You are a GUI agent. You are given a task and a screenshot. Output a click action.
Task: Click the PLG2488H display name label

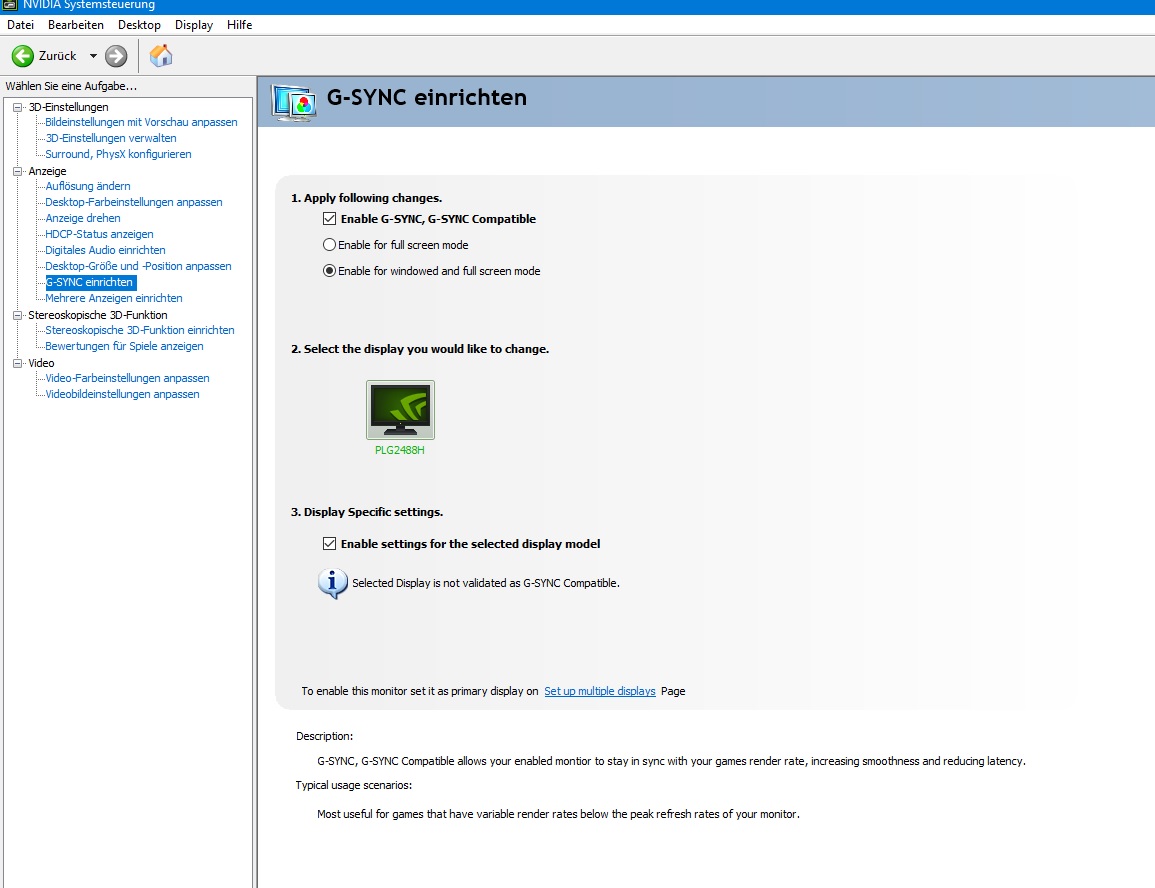(x=400, y=451)
